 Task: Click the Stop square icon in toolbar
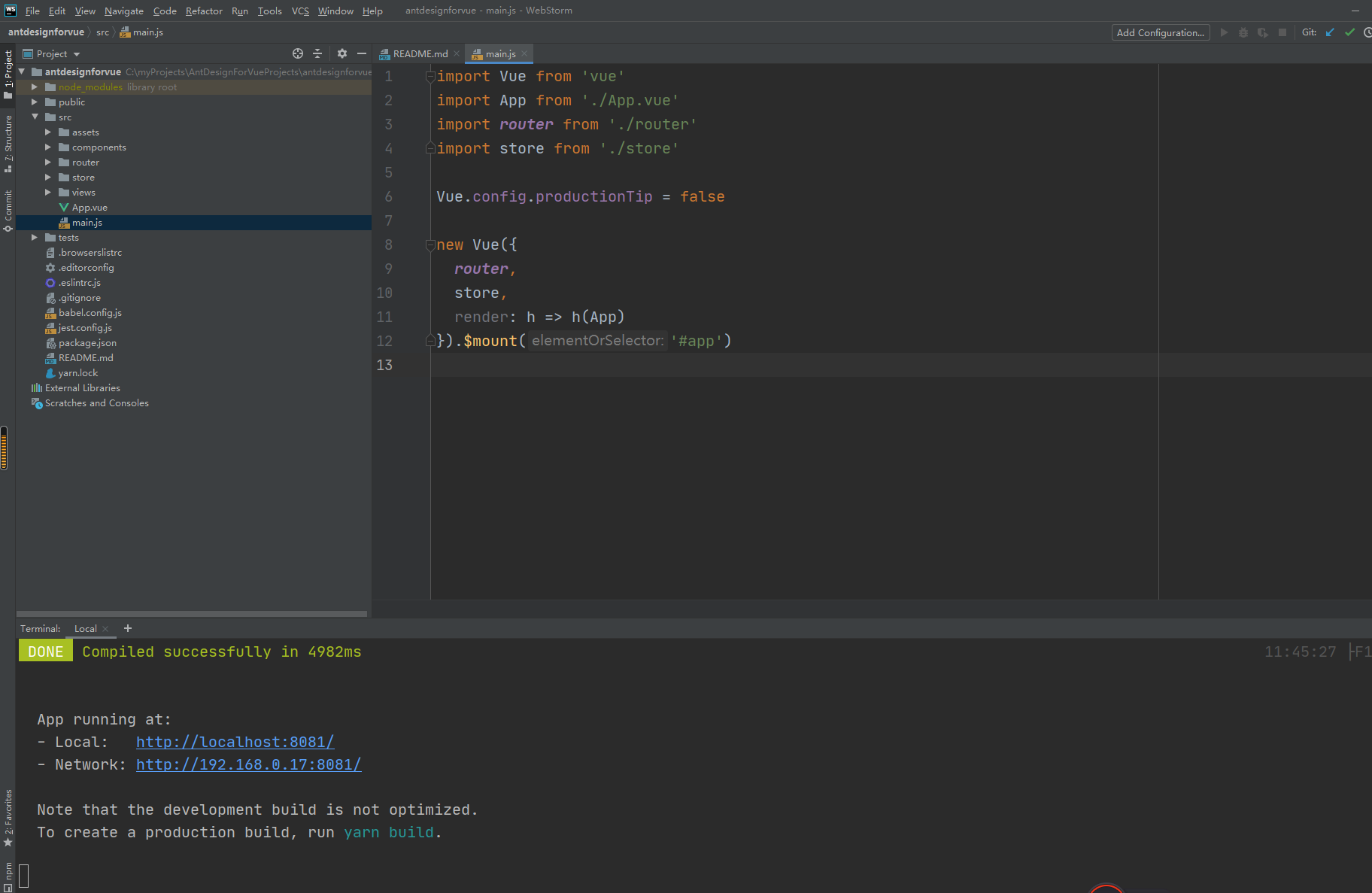coord(1282,32)
